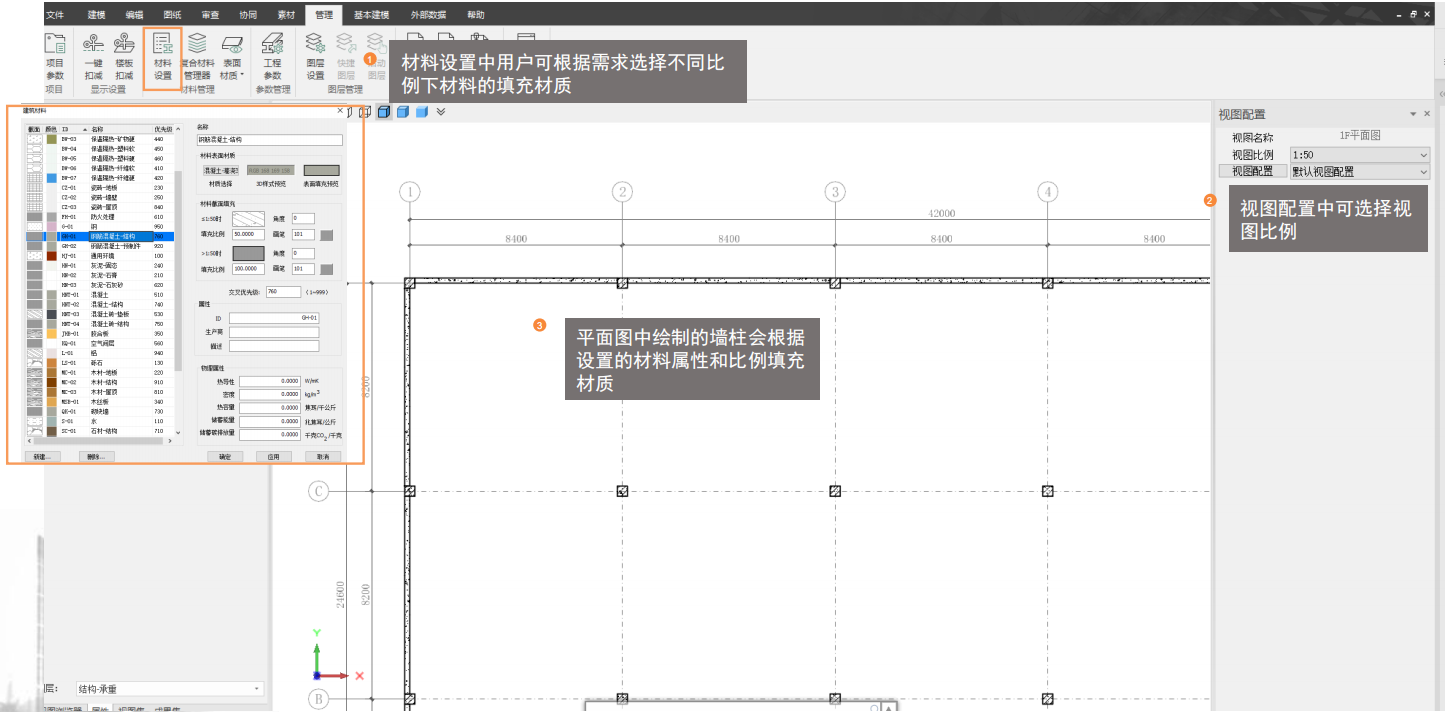Click the 表面填充预览 gray swatch
This screenshot has width=1448, height=712.
(x=321, y=171)
